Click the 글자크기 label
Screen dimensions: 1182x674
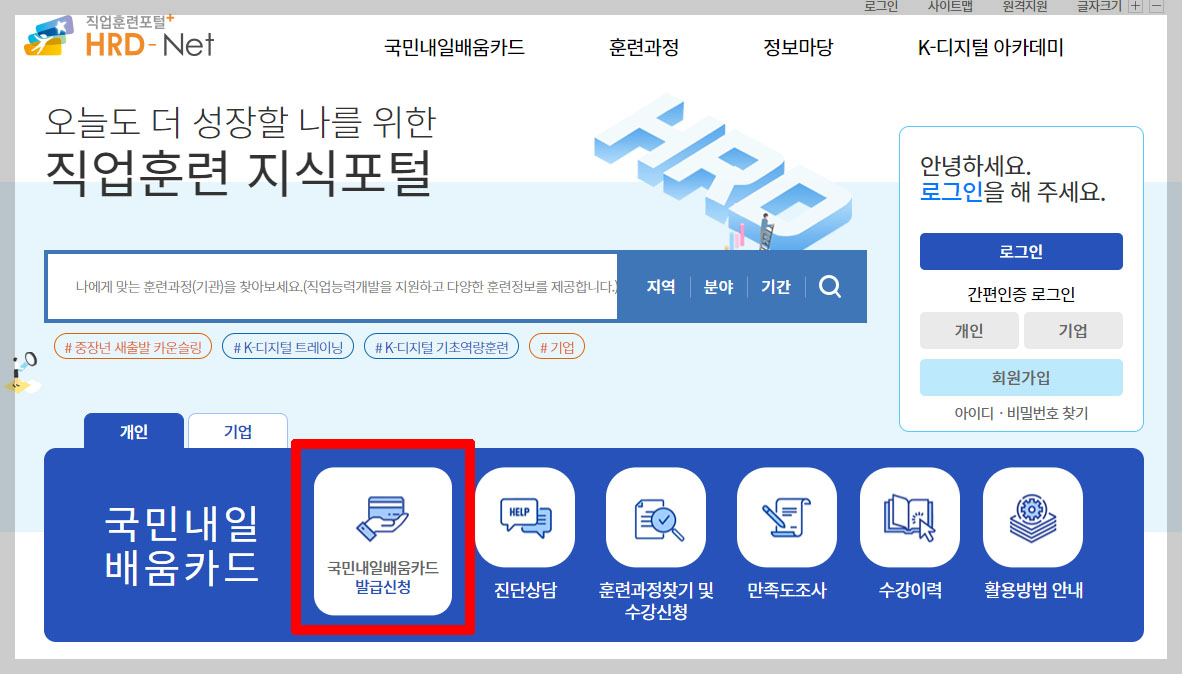click(x=1099, y=6)
